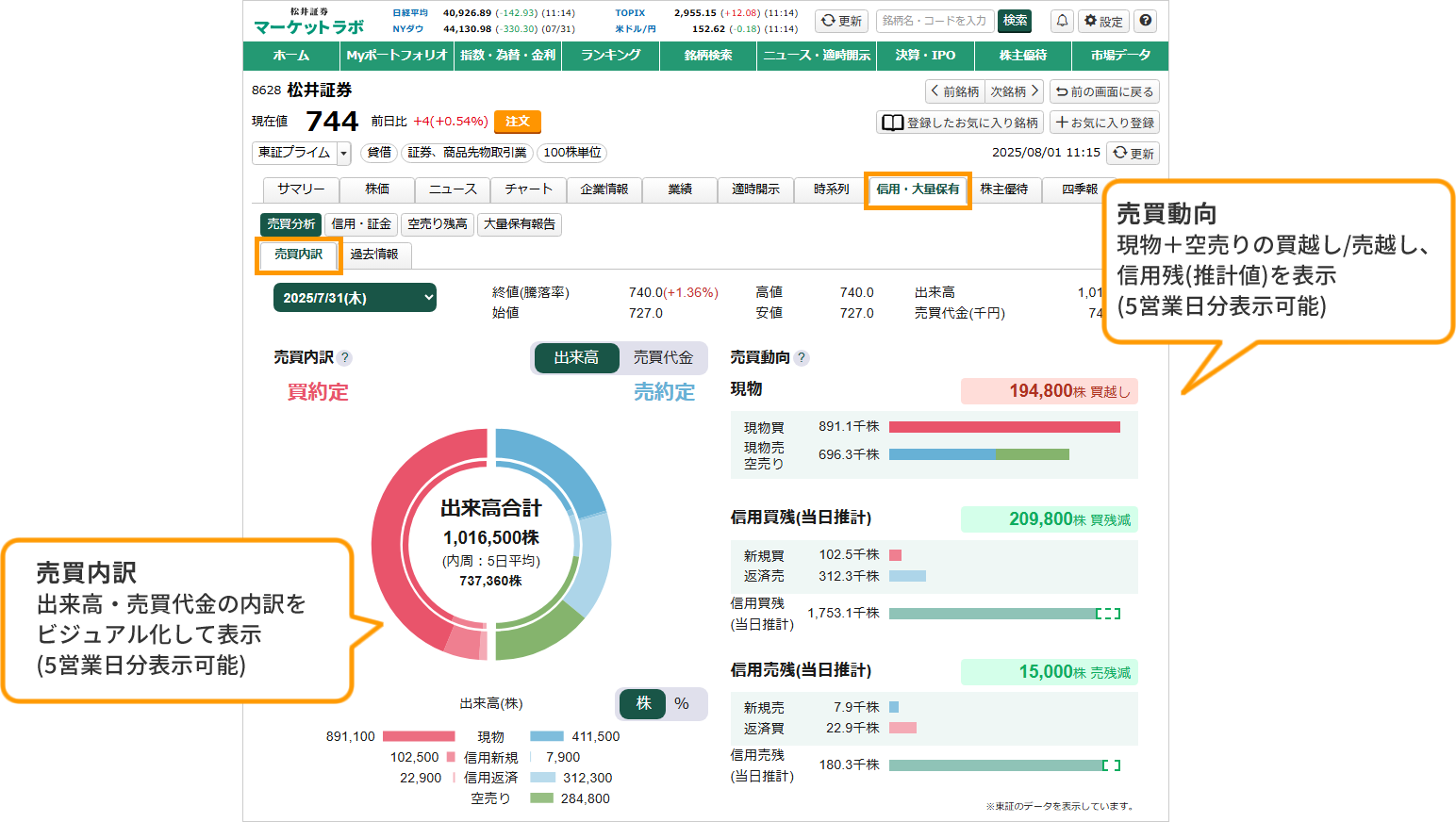This screenshot has height=822, width=1456.
Task: Switch to 時系列 tab
Action: [831, 189]
